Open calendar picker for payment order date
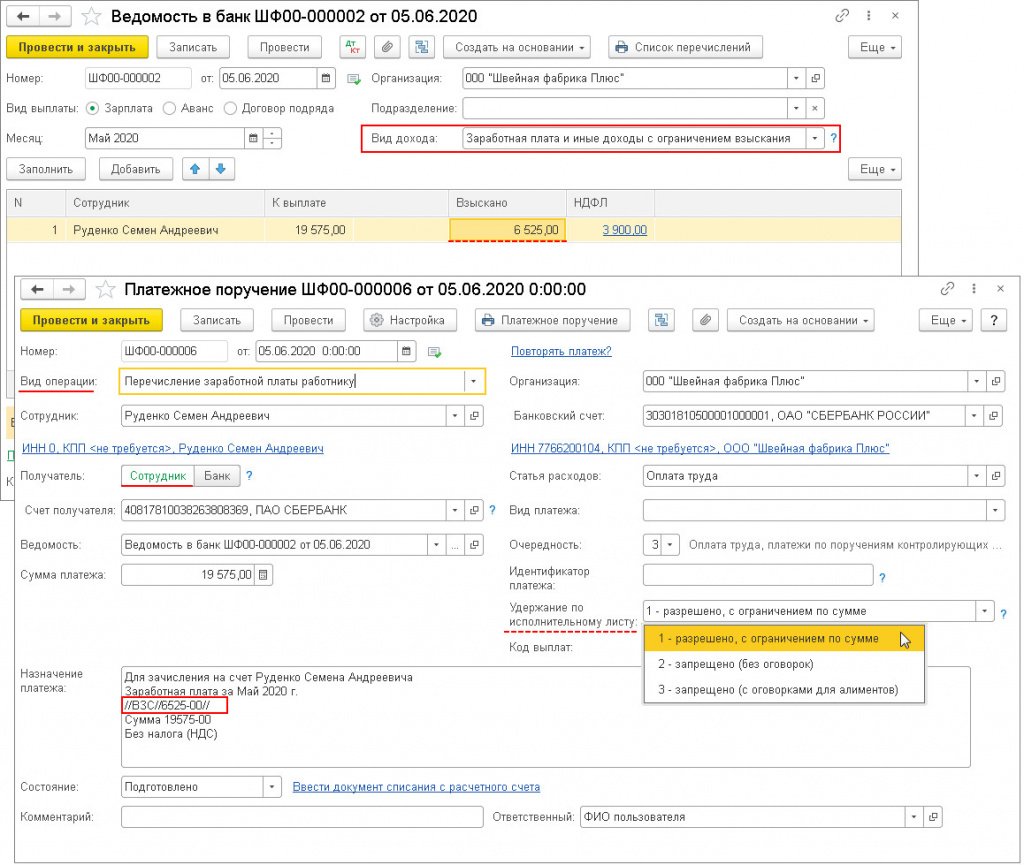Image resolution: width=1024 pixels, height=865 pixels. point(406,352)
